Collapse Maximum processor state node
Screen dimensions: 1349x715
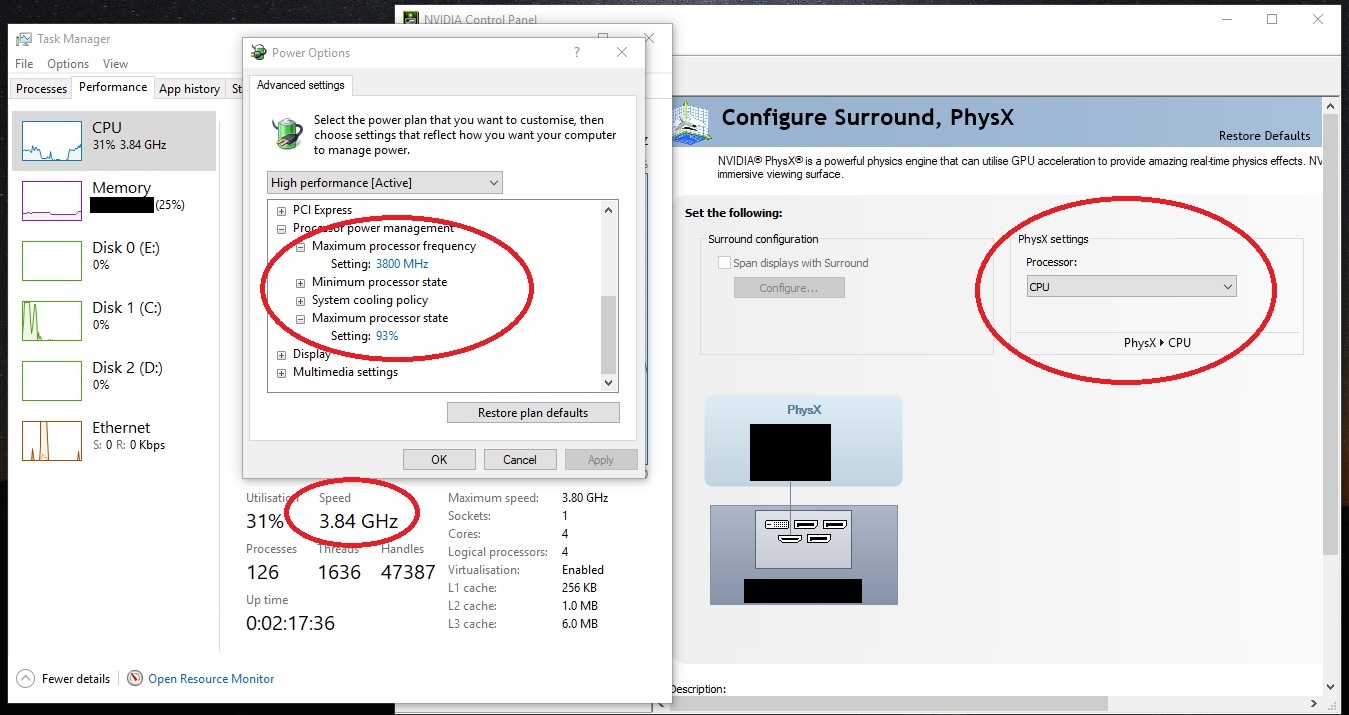pos(300,318)
